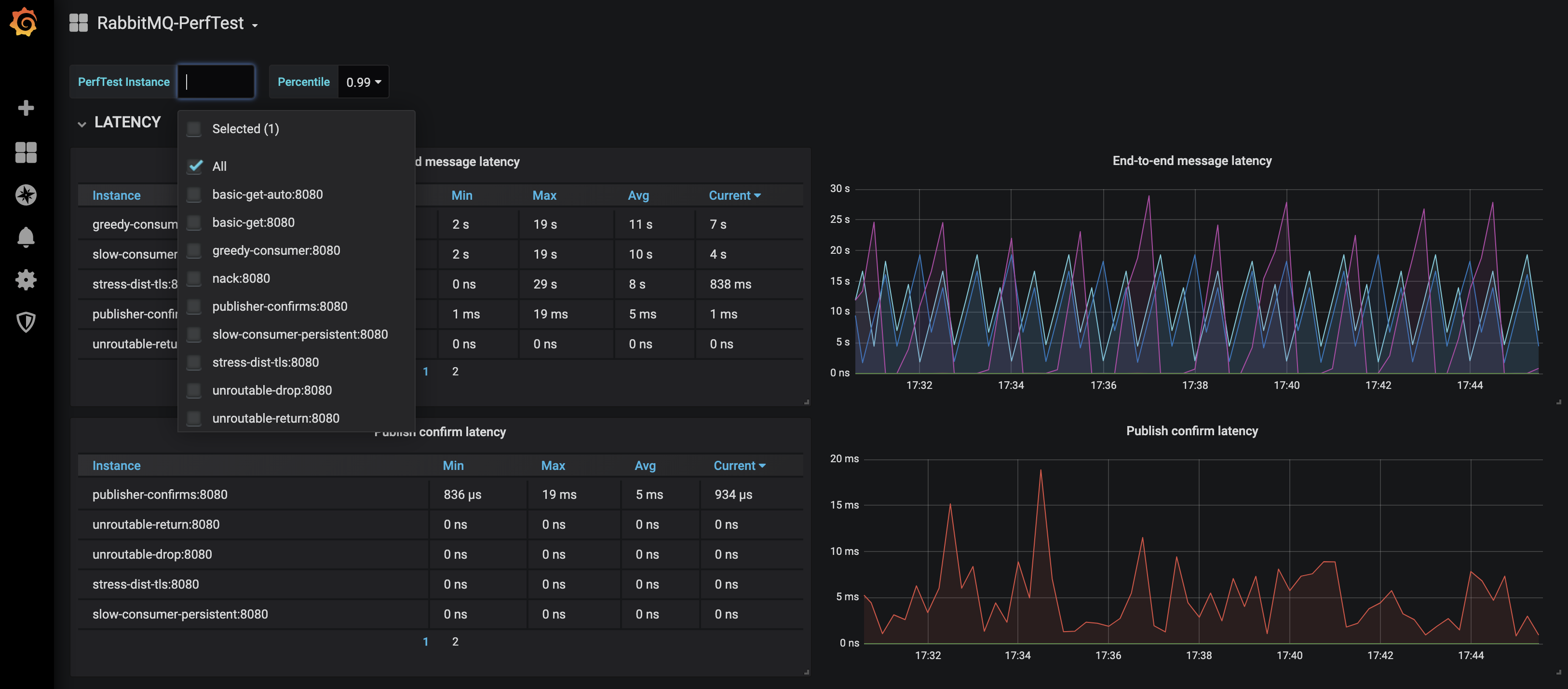Choose stress-dist-tls:8080 from the dropdown list
1568x689 pixels.
[x=265, y=362]
